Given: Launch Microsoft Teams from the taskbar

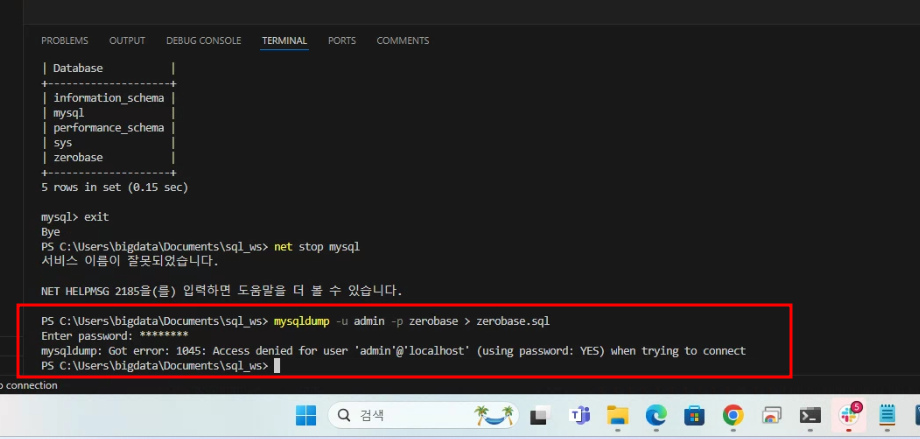Looking at the screenshot, I should point(580,416).
